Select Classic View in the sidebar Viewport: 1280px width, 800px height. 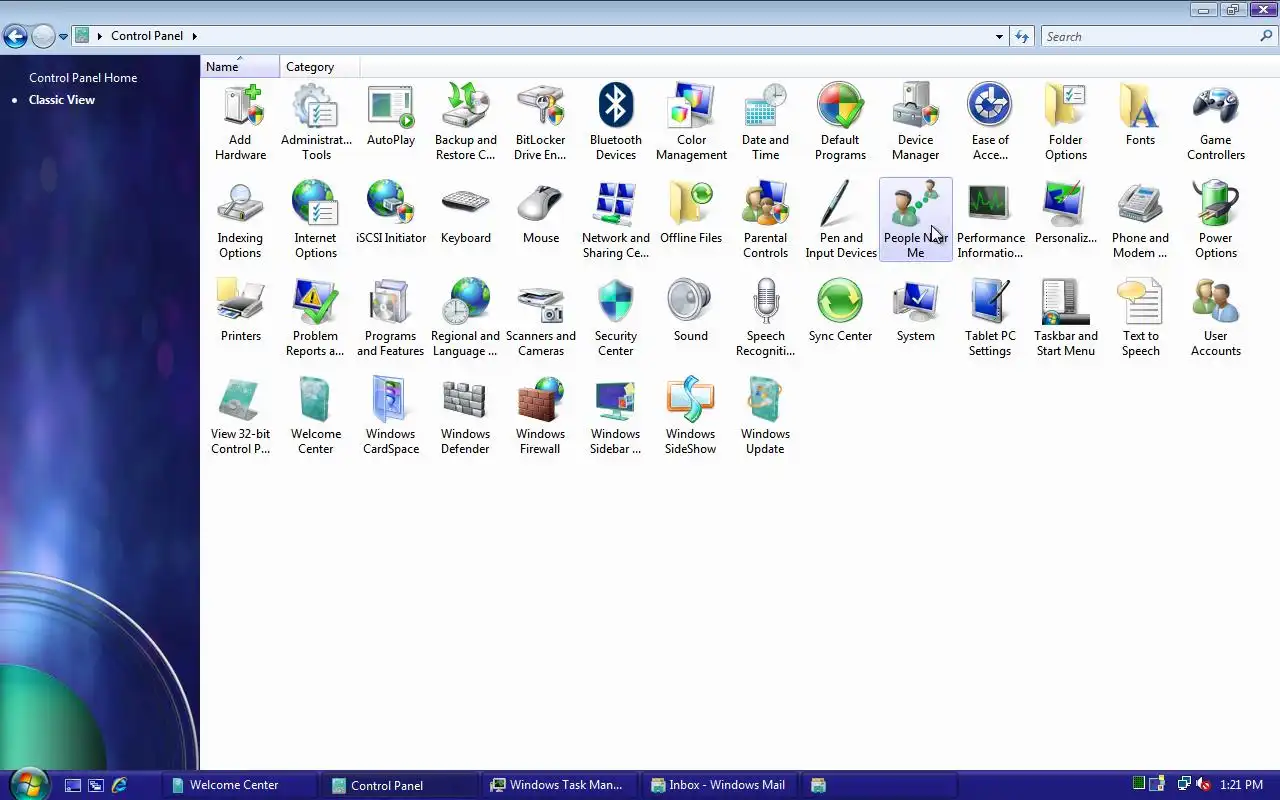tap(62, 99)
